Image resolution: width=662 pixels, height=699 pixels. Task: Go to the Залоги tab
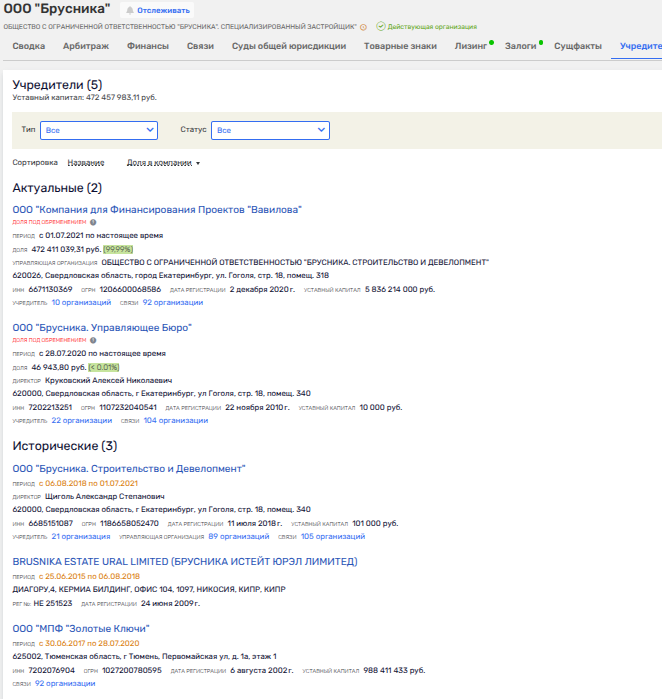click(520, 46)
